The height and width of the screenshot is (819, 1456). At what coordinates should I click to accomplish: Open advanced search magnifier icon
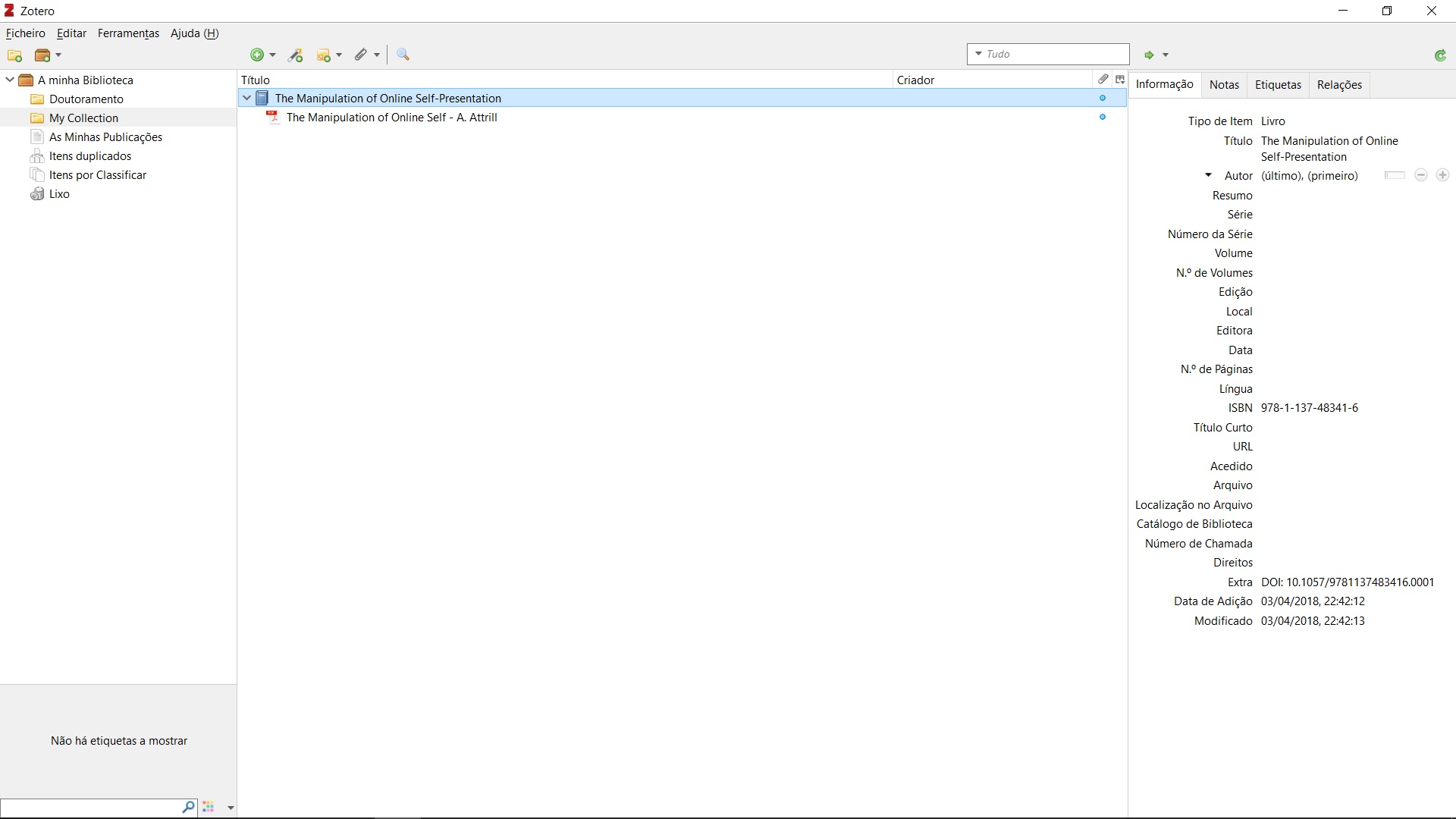coord(403,55)
